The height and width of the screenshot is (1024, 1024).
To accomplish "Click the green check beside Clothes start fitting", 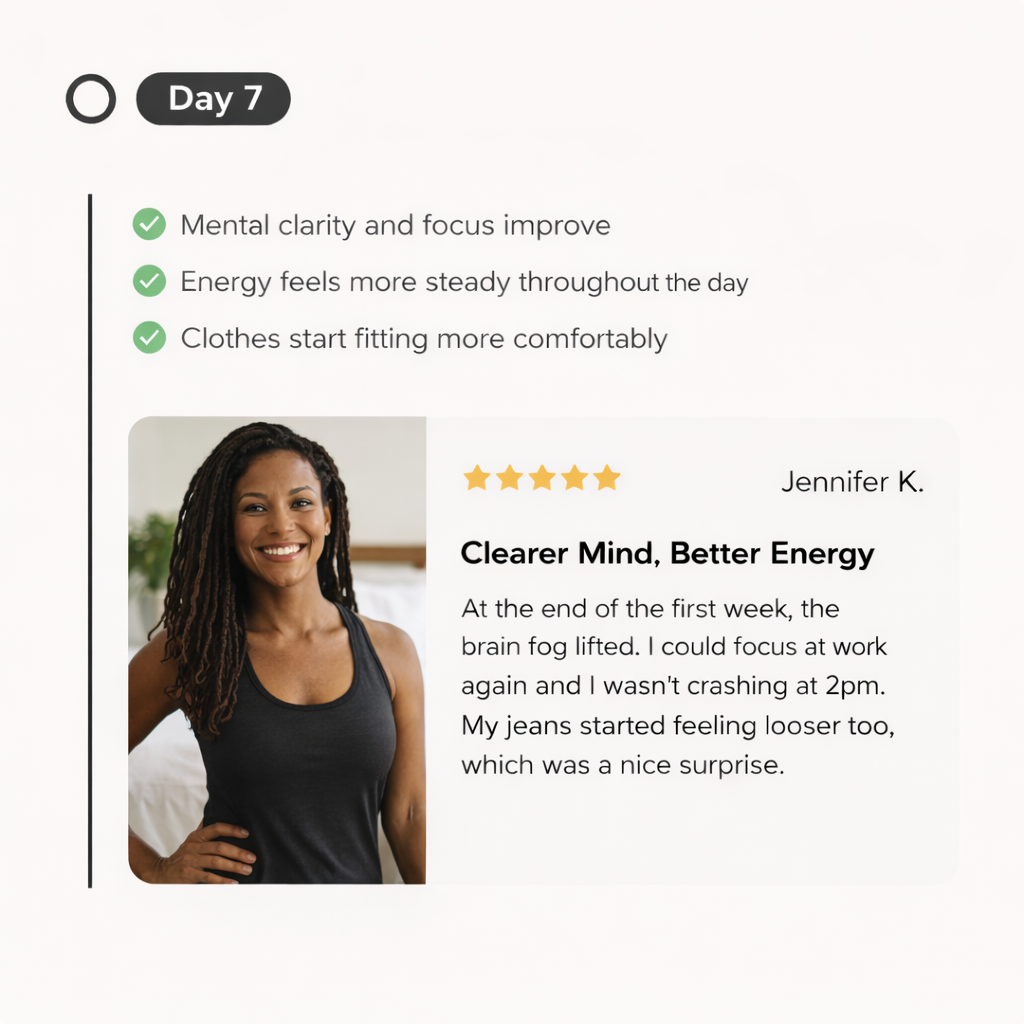I will pos(150,338).
